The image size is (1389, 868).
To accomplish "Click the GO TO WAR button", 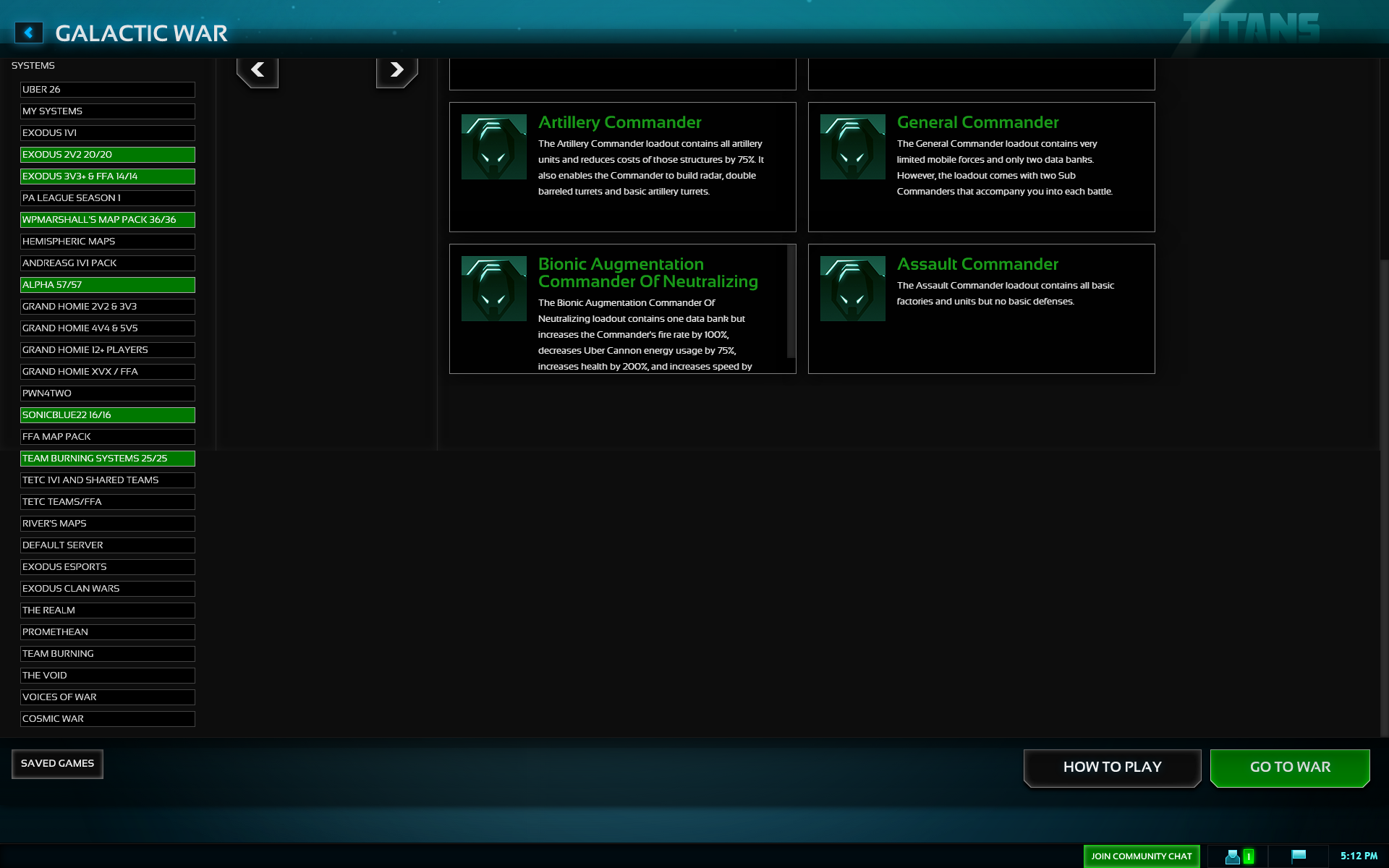I will [1290, 767].
